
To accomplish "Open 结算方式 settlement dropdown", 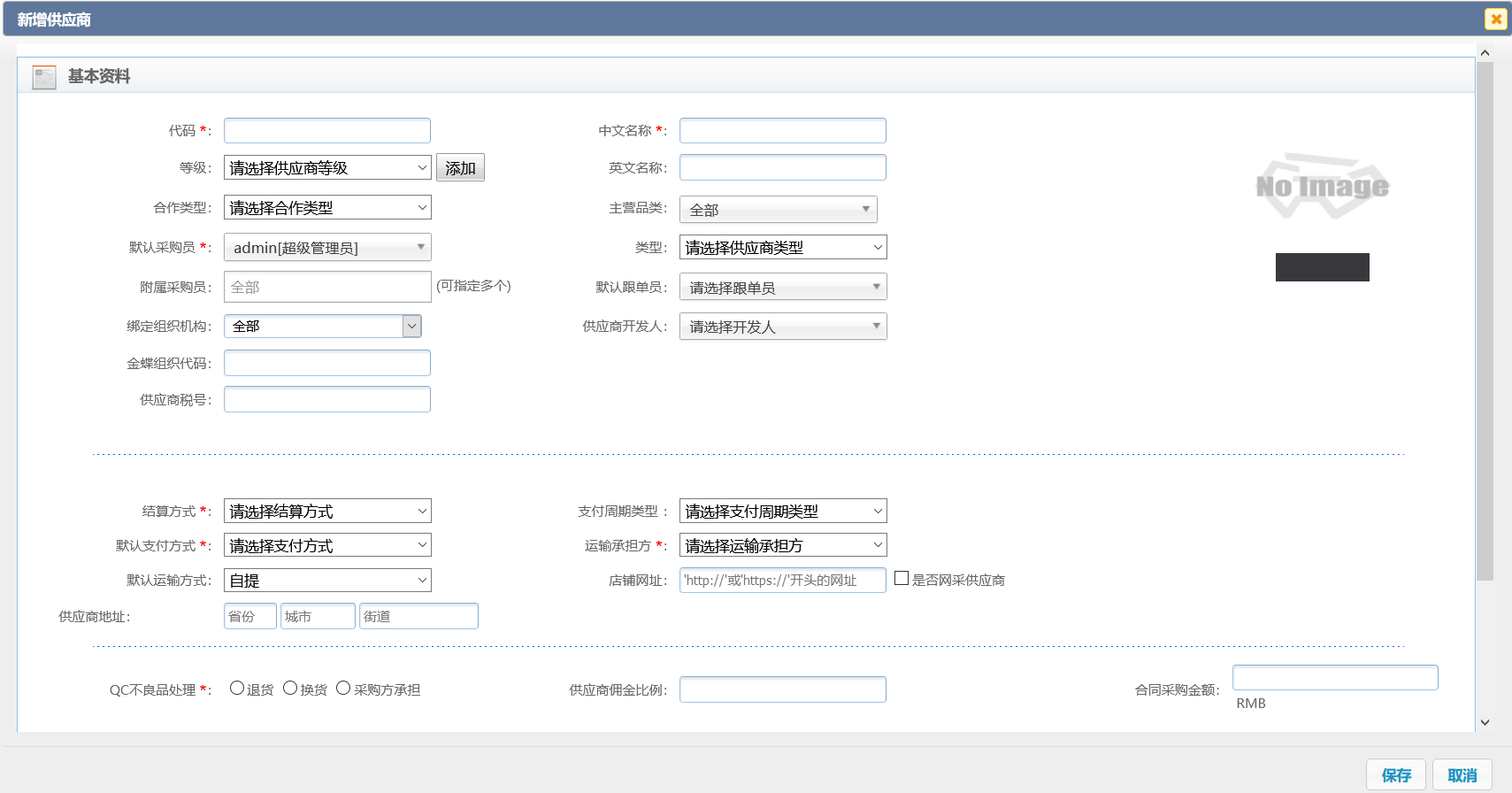I will click(x=327, y=511).
